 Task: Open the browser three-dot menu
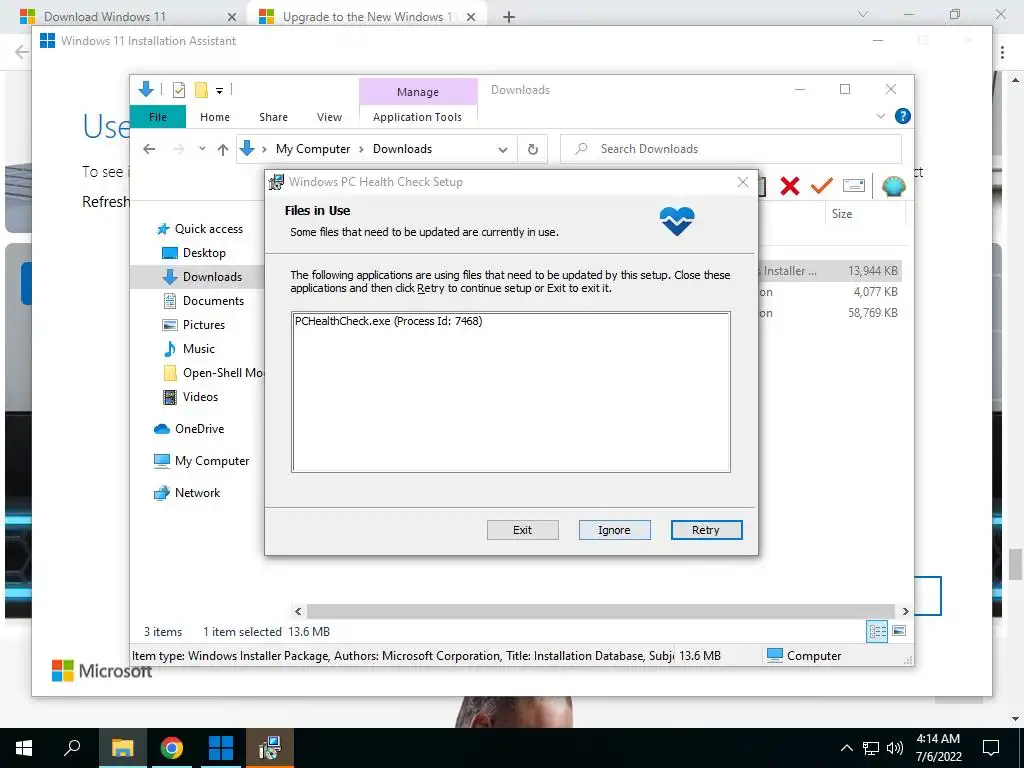(1002, 52)
